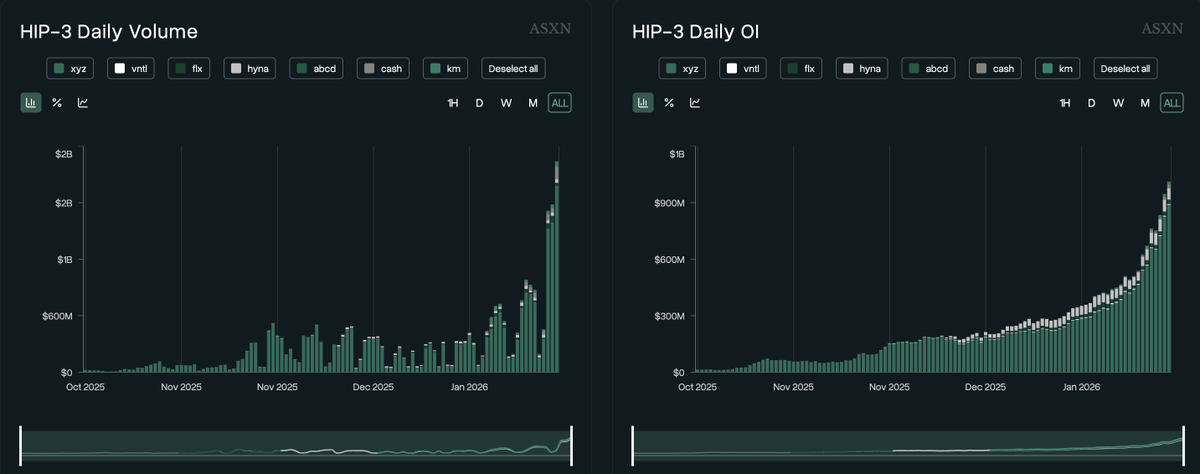Click Deselect all in Daily Volume panel

[x=513, y=69]
